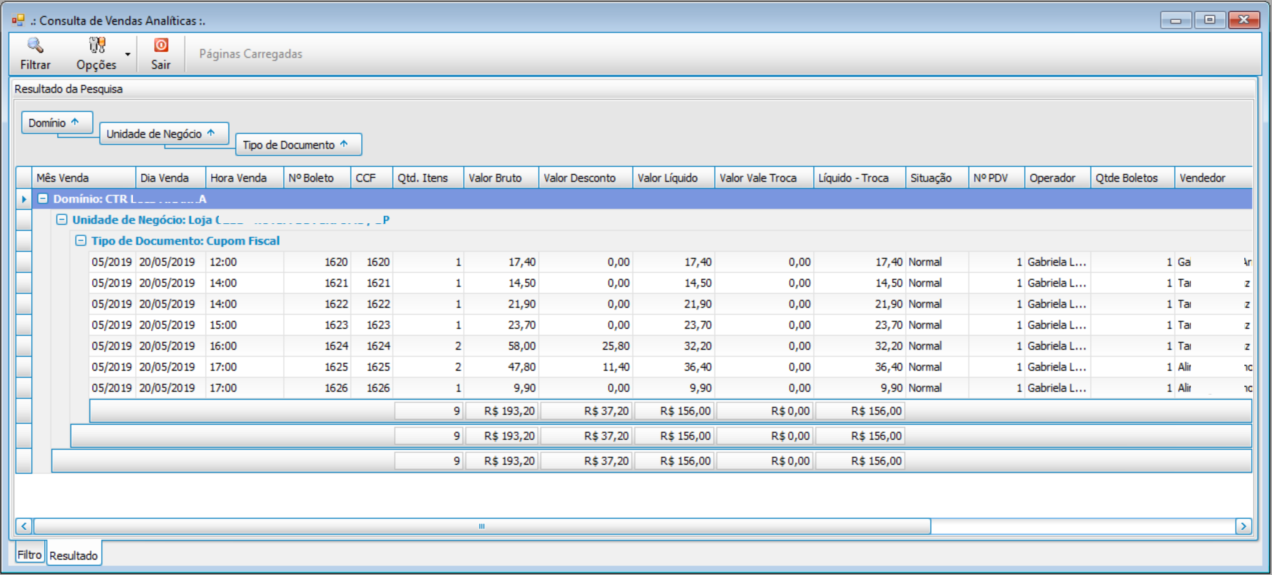The image size is (1272, 575).
Task: Select the boleto 1624 cell
Action: tap(317, 346)
